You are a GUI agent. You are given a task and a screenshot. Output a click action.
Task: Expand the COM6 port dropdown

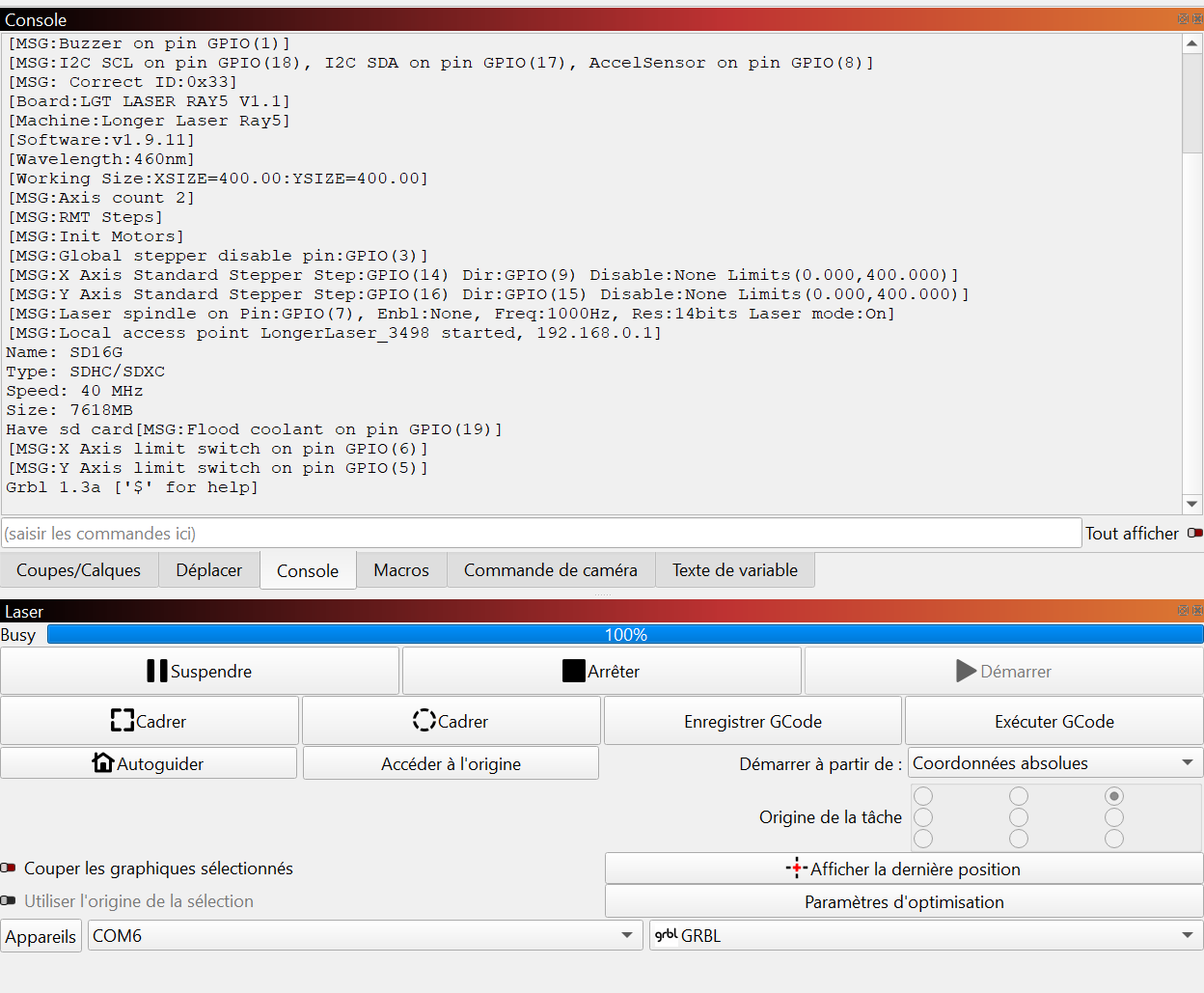(366, 935)
